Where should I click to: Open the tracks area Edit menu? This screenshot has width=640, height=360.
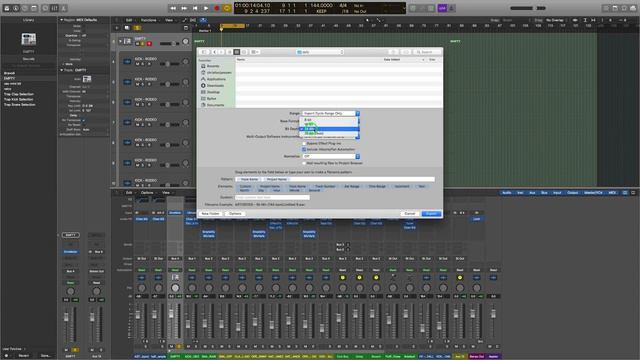click(129, 20)
